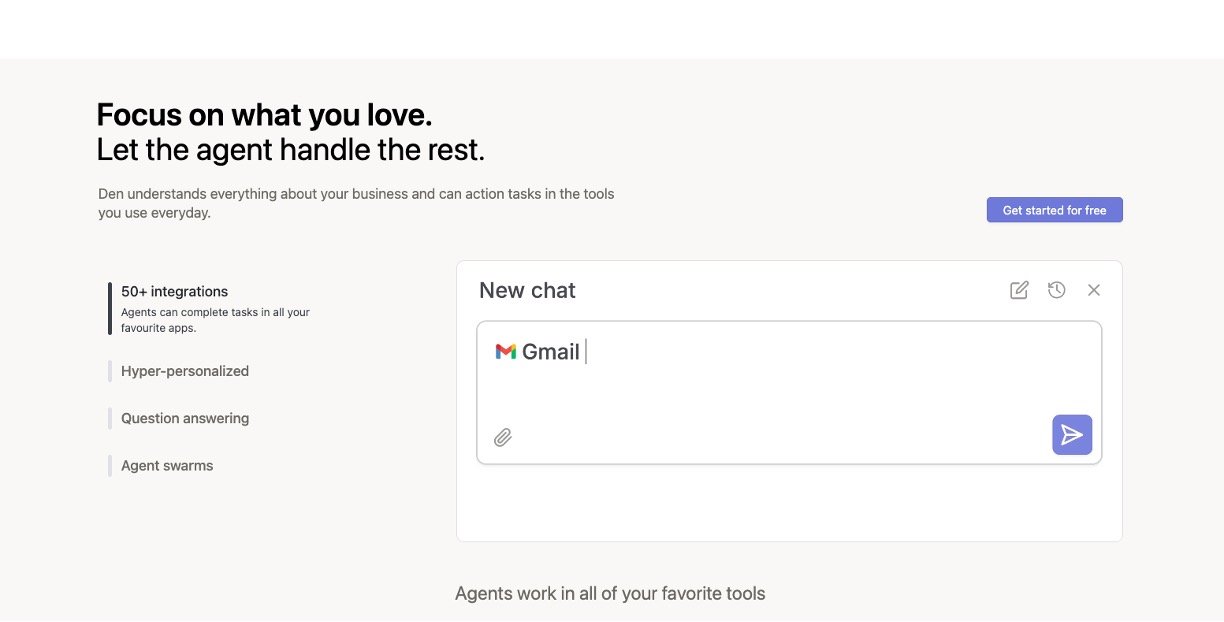Click "Let the agent handle the rest." subheading
This screenshot has width=1224, height=622.
point(290,150)
